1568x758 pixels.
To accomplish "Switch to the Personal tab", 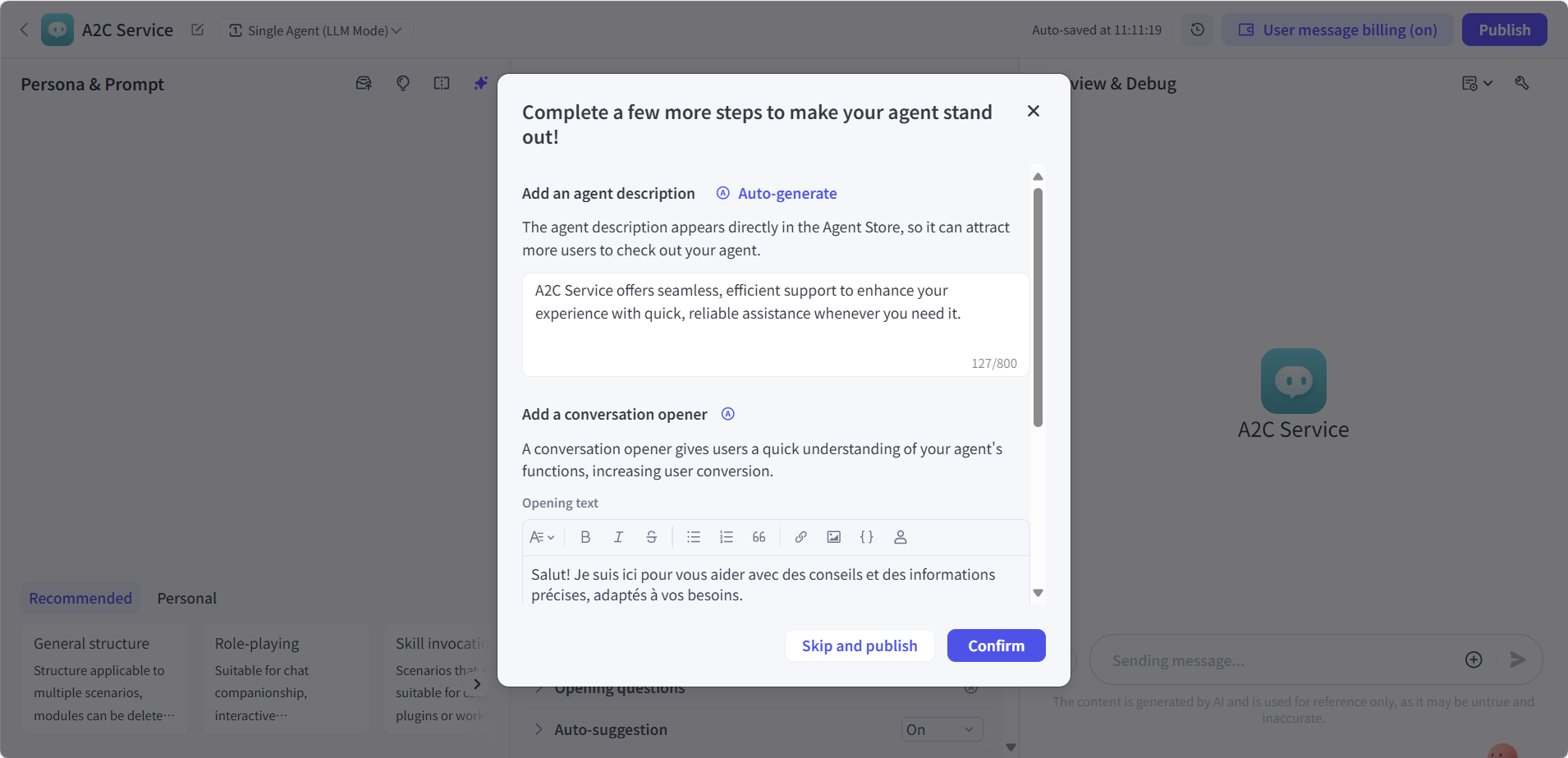I will pyautogui.click(x=187, y=598).
